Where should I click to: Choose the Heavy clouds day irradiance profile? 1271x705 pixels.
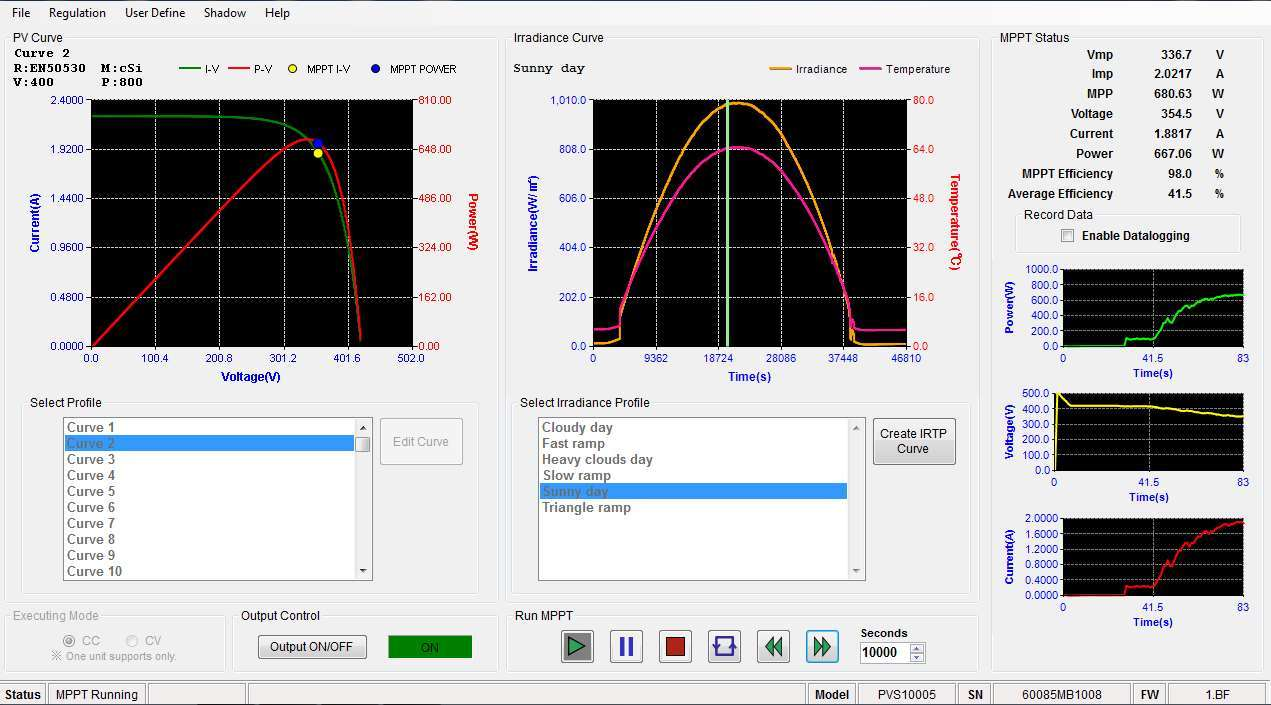pyautogui.click(x=693, y=460)
